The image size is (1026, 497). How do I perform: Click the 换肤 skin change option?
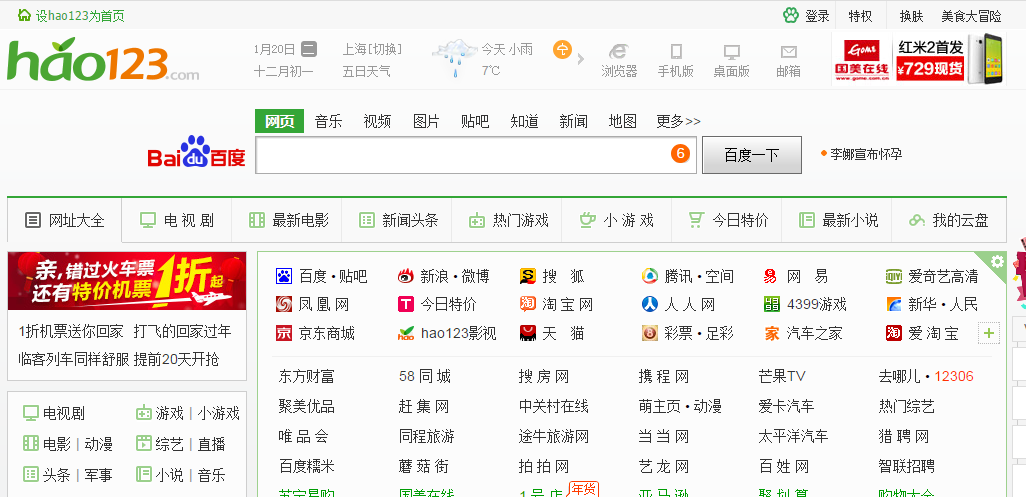tap(911, 16)
